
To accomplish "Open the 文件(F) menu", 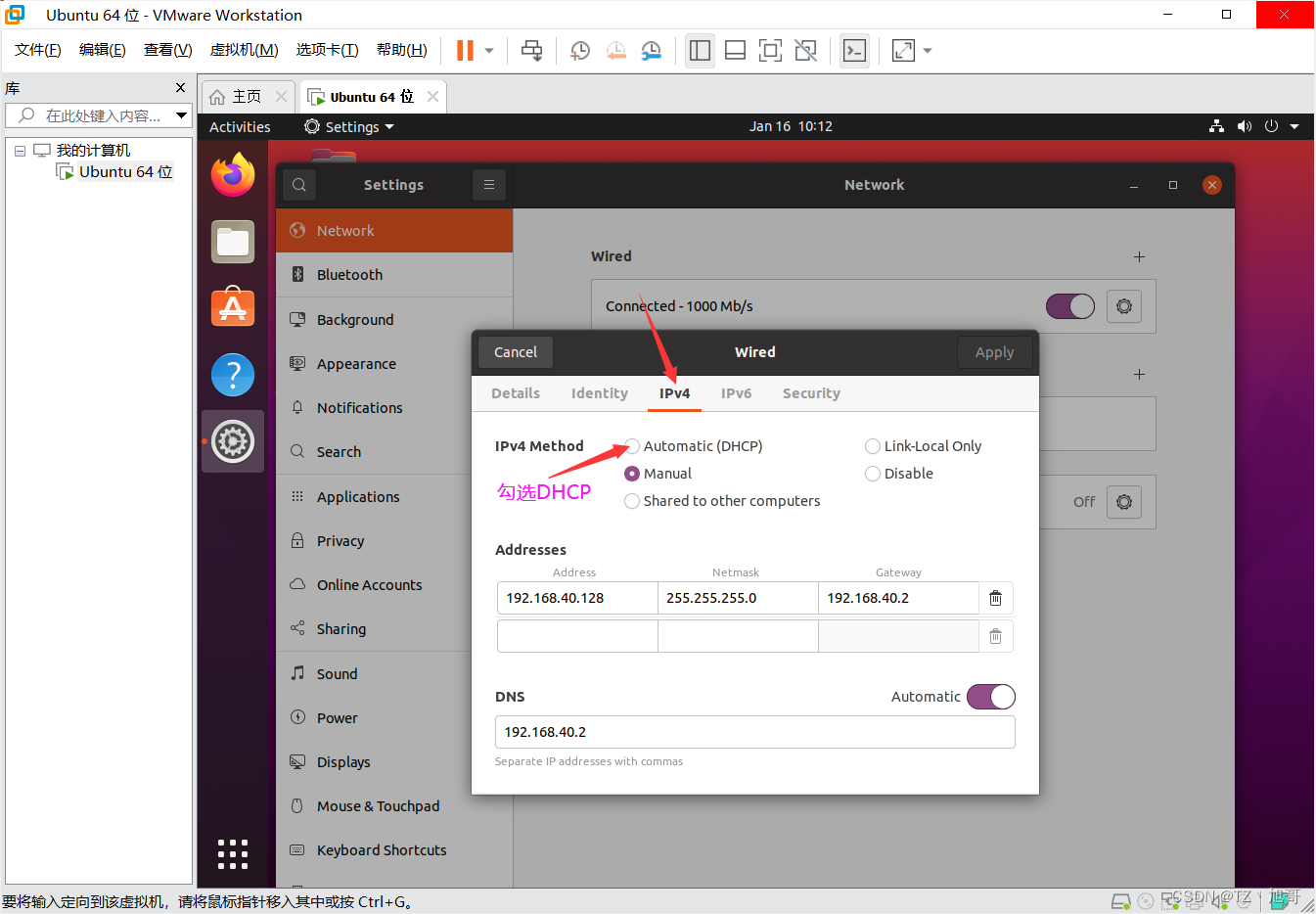I will click(38, 50).
